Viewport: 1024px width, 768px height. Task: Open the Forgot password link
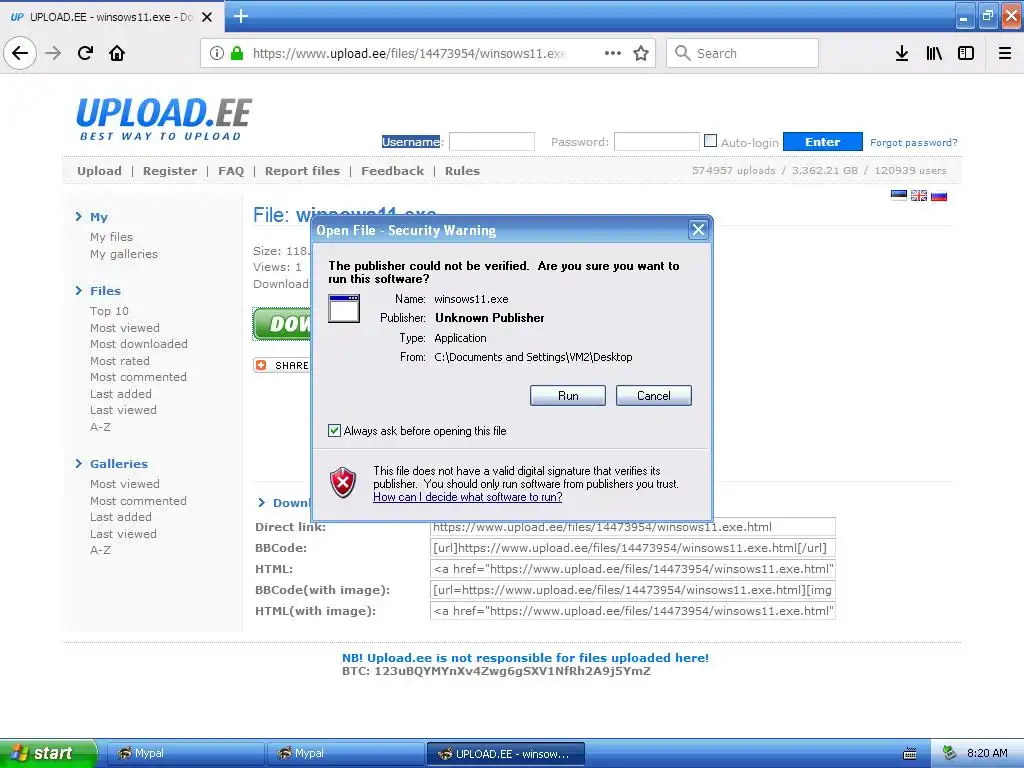(x=914, y=142)
